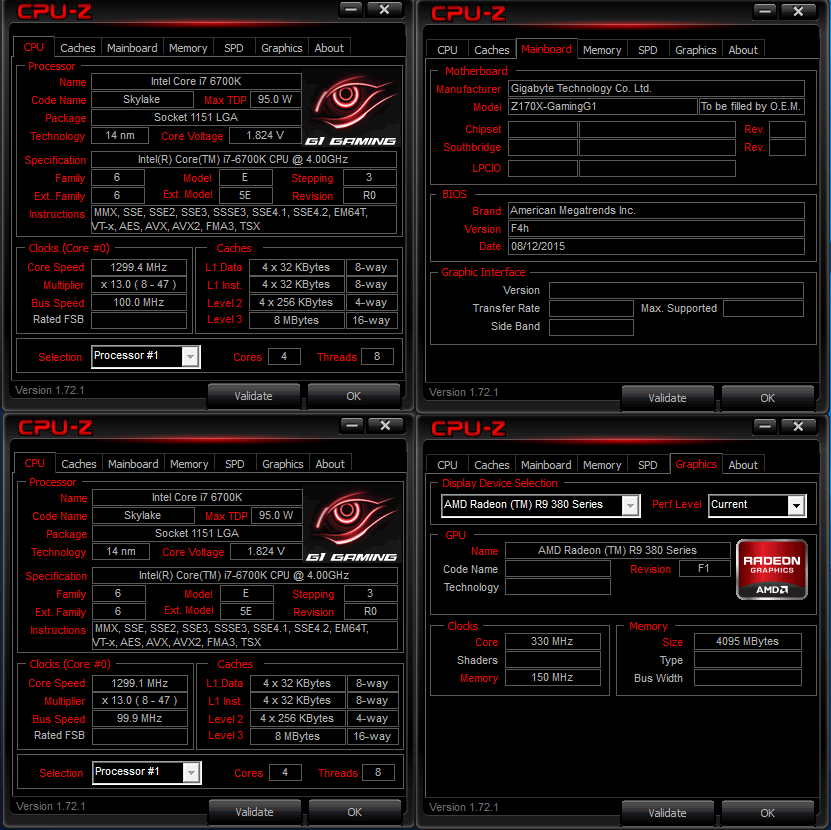Open the Memory tab in top-left window
Image resolution: width=831 pixels, height=830 pixels.
pos(188,48)
